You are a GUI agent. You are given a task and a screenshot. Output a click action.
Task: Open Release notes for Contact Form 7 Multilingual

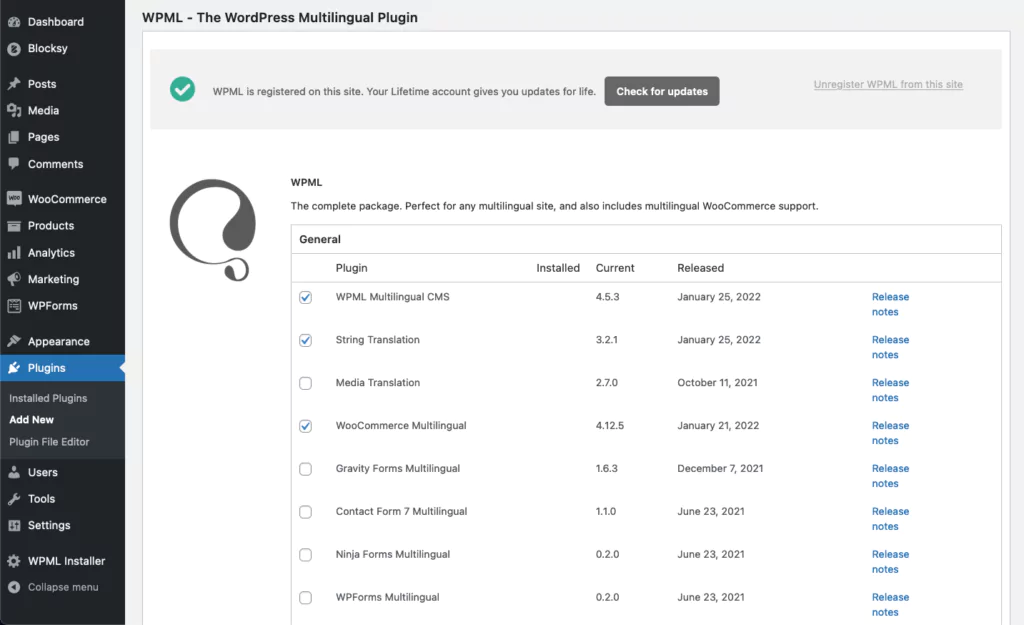(890, 519)
